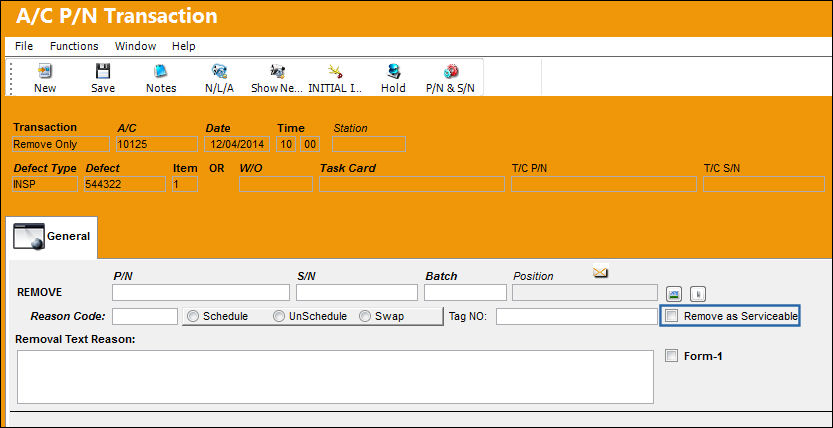Click the Defect field showing 544322
The width and height of the screenshot is (833, 428).
pyautogui.click(x=125, y=184)
